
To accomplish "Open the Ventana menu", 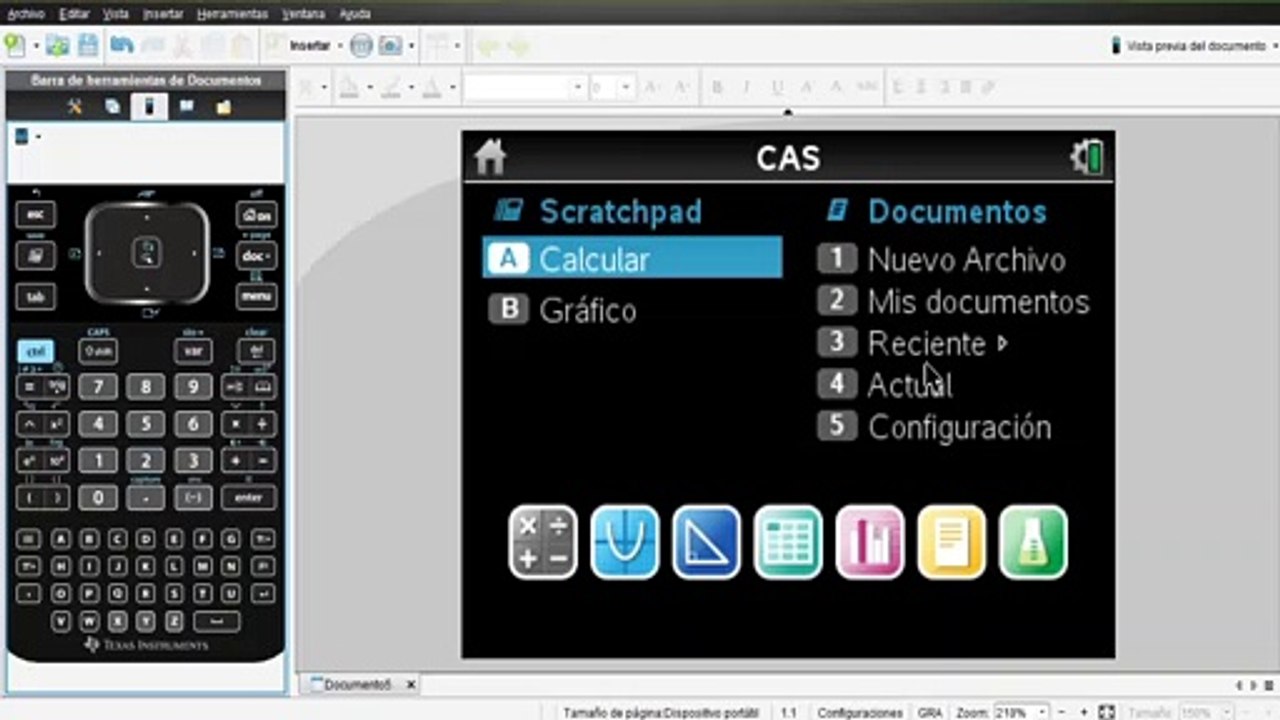I will point(303,14).
